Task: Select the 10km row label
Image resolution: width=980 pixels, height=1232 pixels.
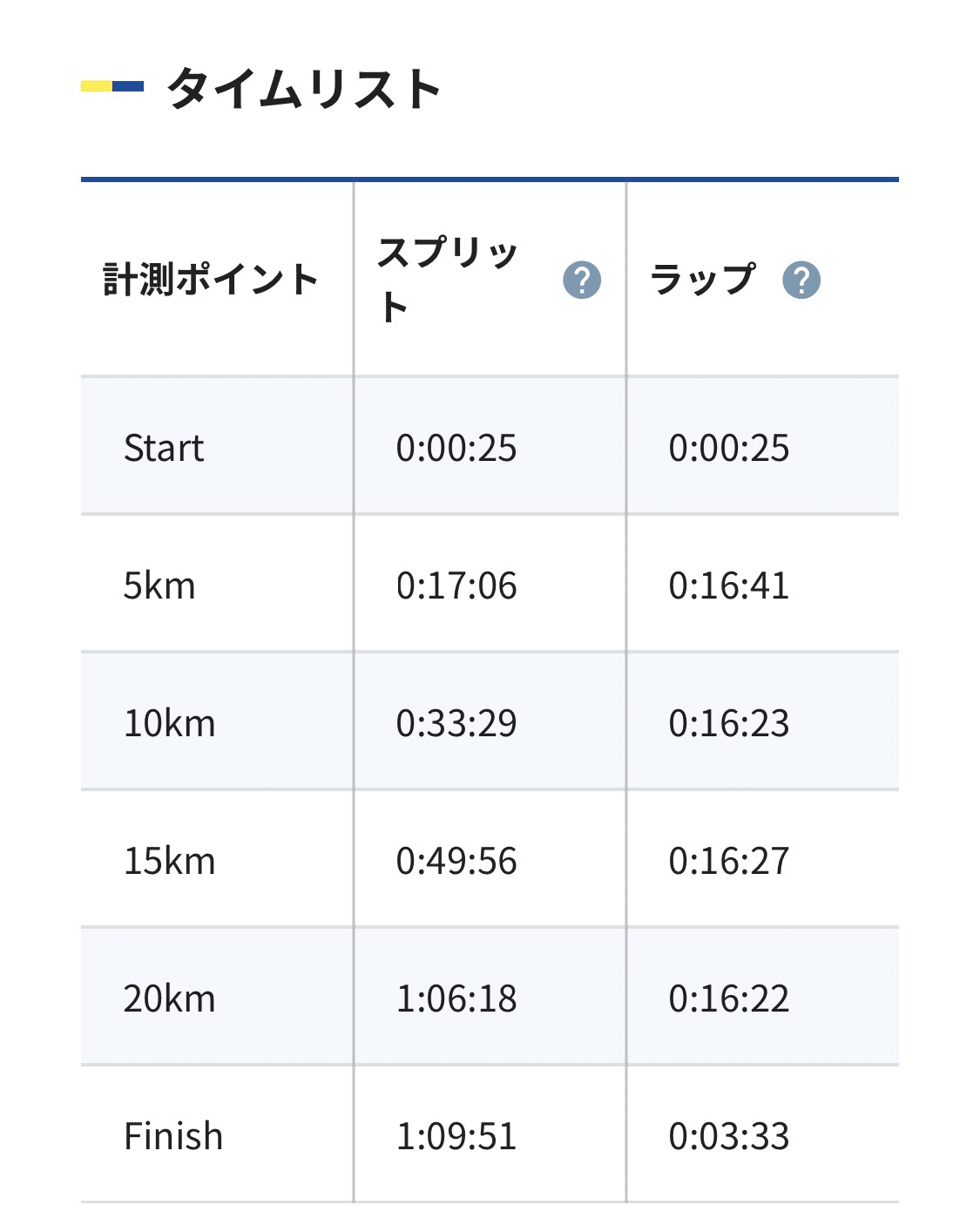Action: 169,724
